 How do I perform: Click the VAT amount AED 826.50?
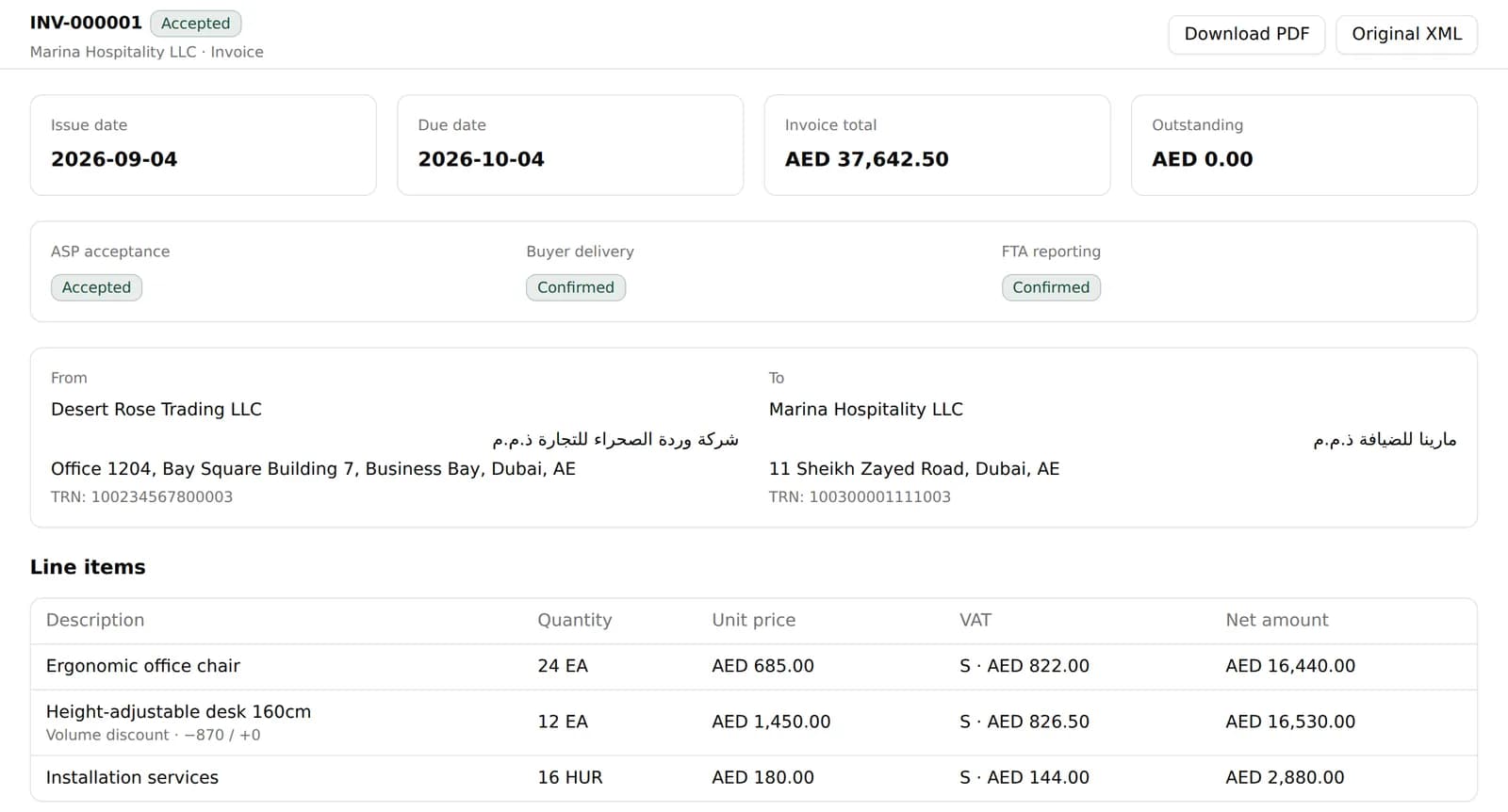pyautogui.click(x=1024, y=722)
